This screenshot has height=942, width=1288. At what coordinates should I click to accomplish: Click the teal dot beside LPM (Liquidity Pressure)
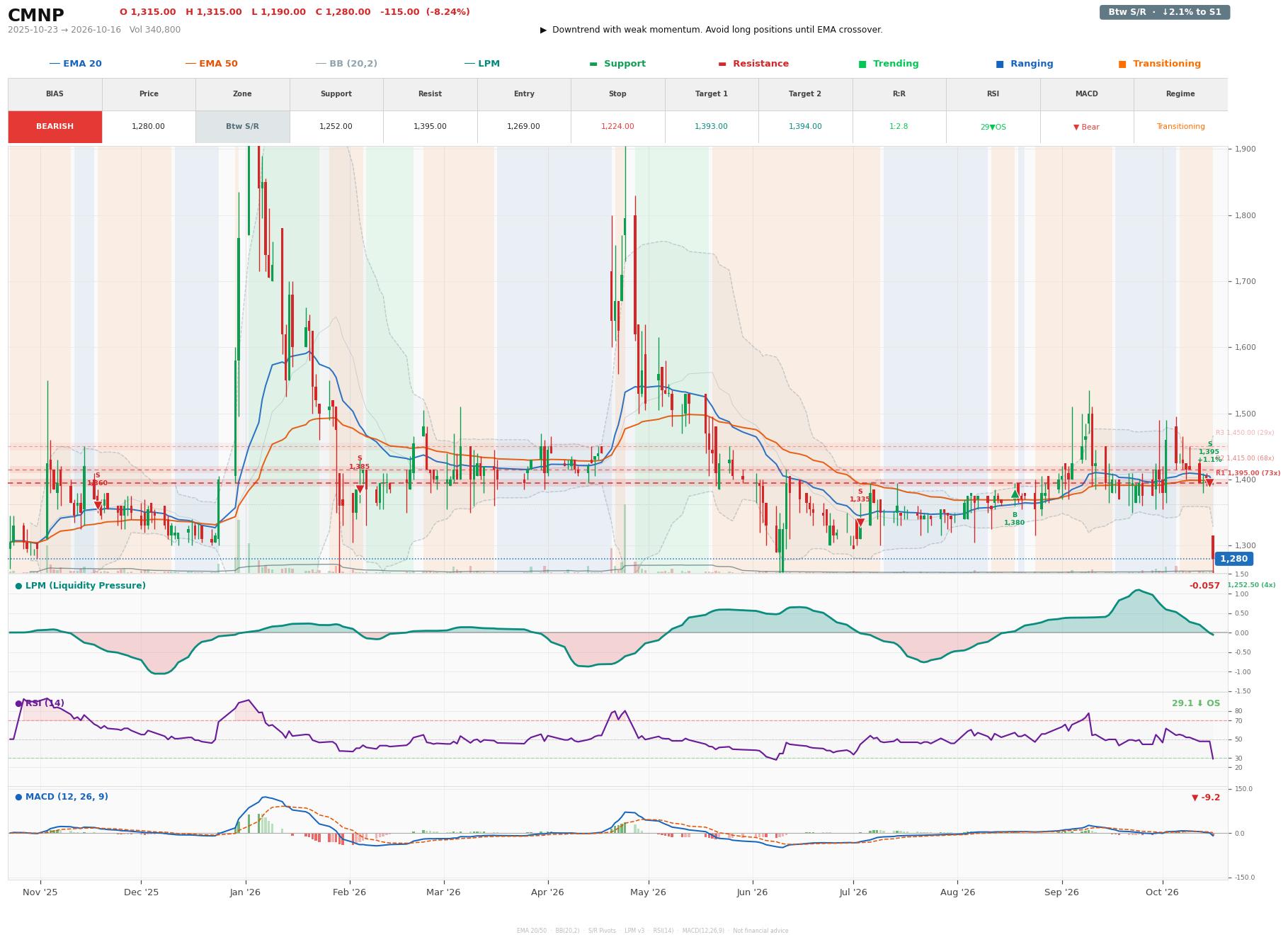18,586
